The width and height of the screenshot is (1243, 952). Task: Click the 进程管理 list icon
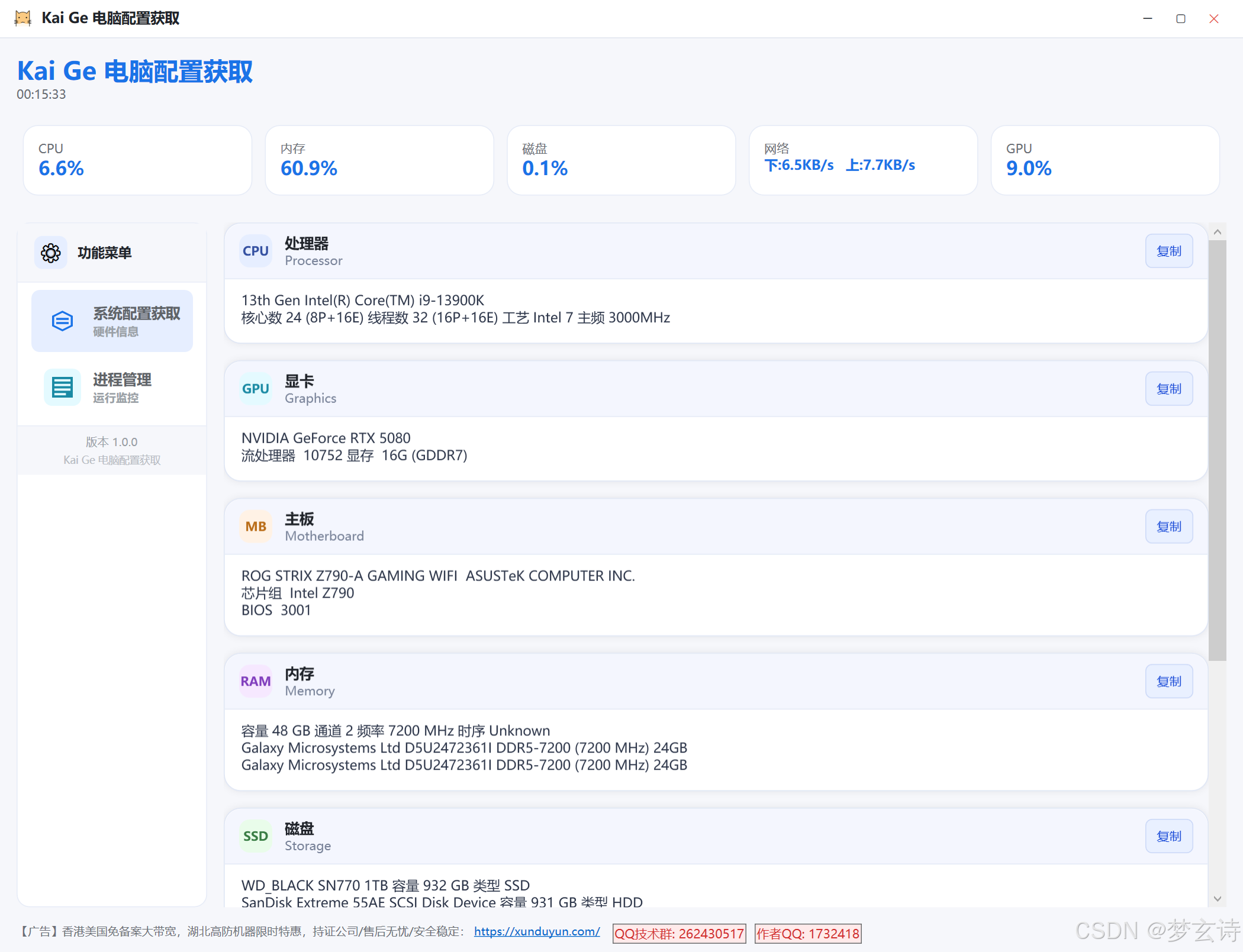click(x=62, y=388)
